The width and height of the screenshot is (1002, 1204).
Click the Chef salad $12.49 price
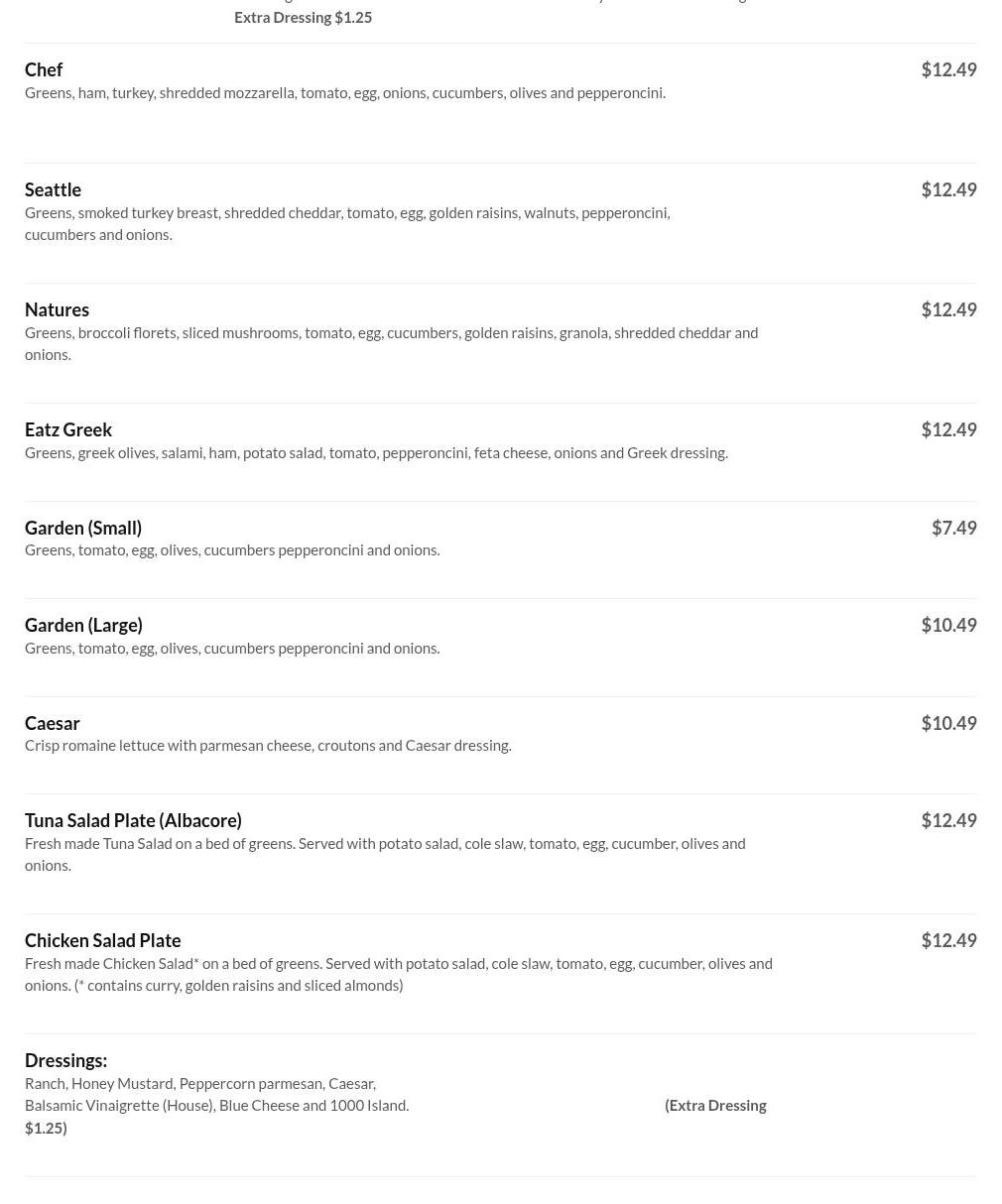948,69
